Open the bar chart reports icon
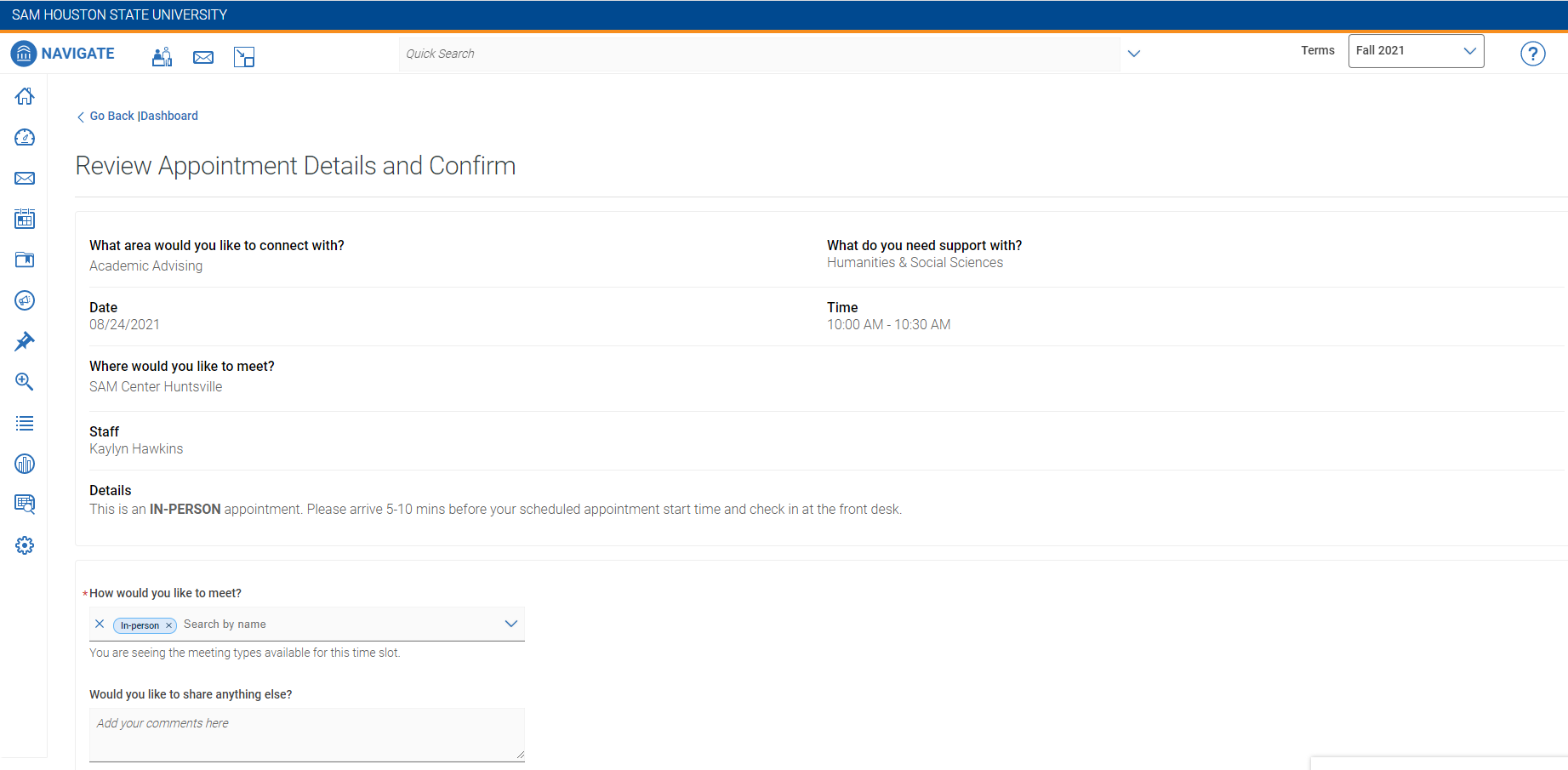The height and width of the screenshot is (770, 1568). click(25, 464)
